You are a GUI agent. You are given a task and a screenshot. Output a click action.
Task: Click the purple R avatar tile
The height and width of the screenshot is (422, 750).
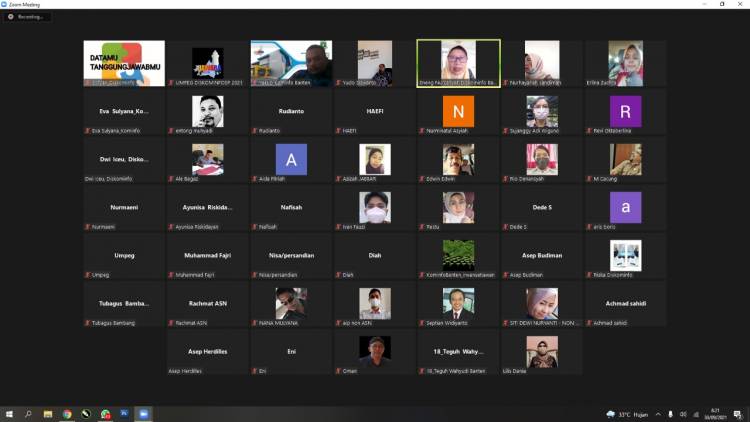[626, 111]
